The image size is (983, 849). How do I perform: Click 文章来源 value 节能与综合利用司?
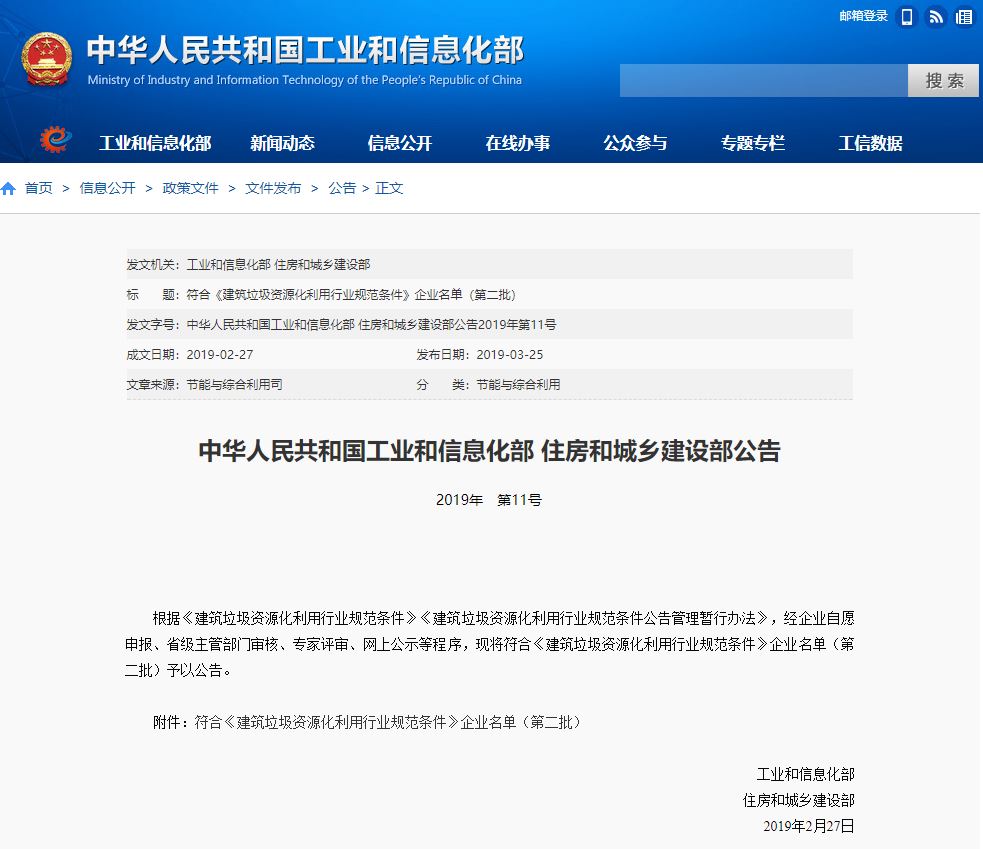pos(234,384)
